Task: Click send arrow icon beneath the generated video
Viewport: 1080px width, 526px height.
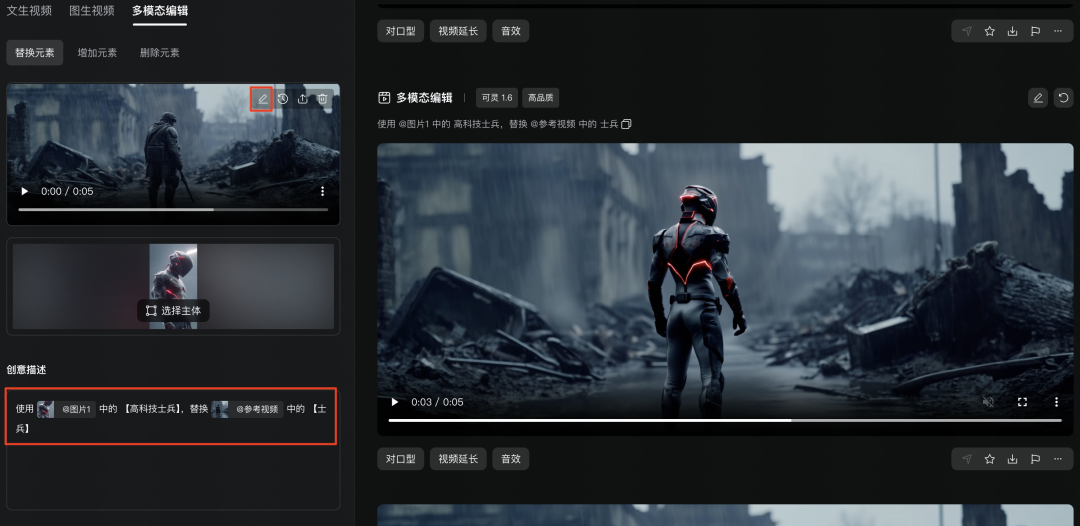Action: coord(967,459)
